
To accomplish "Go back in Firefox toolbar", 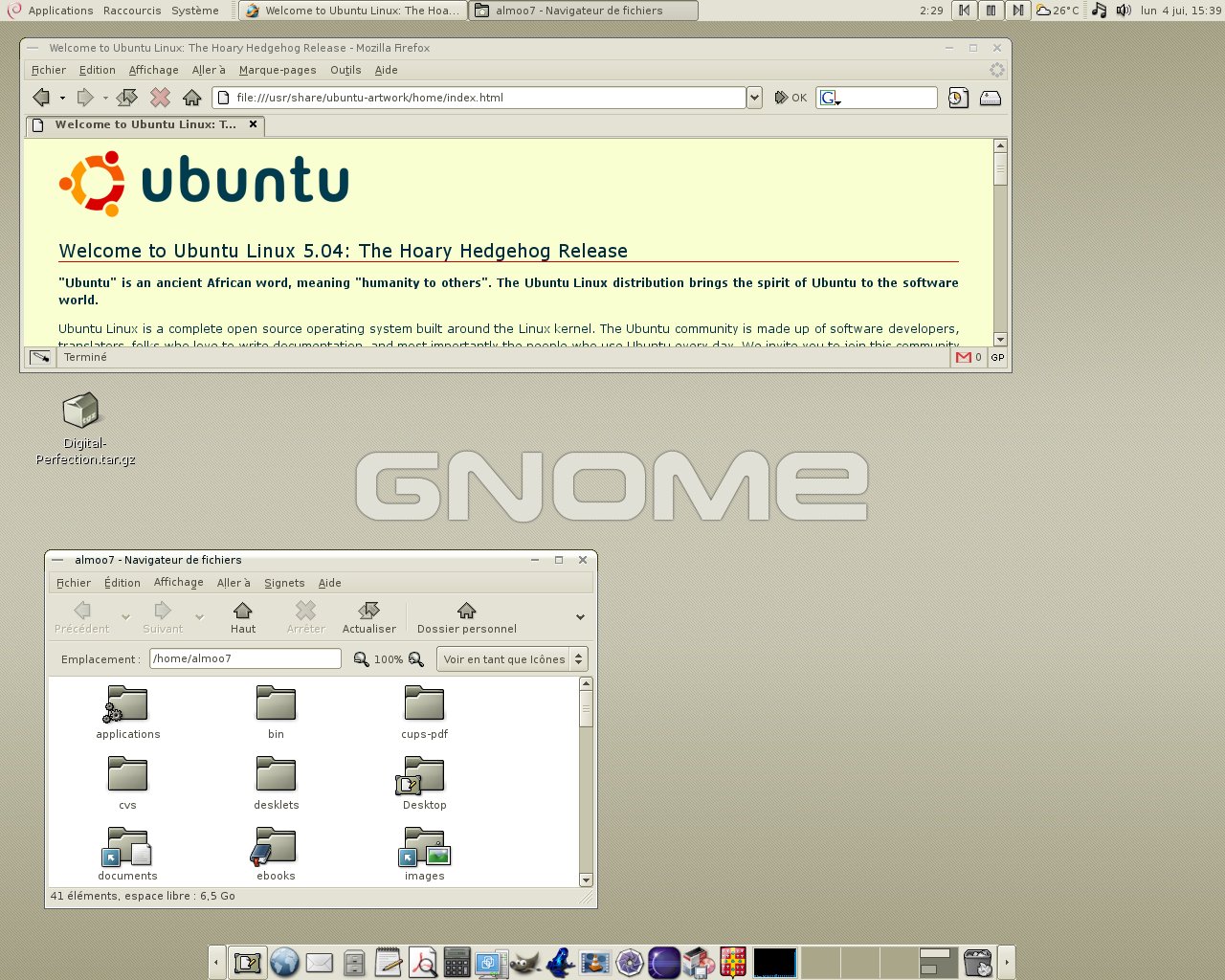I will 40,97.
